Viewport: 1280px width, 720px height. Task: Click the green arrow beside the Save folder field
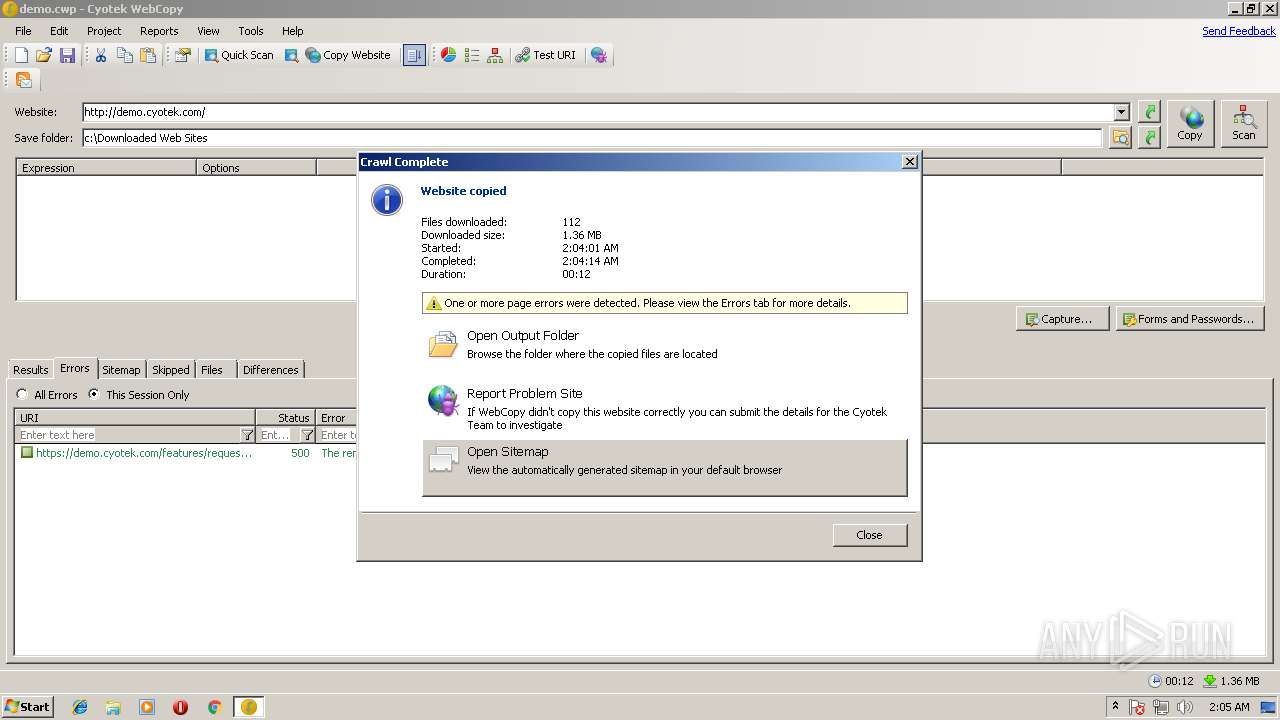click(x=1150, y=137)
